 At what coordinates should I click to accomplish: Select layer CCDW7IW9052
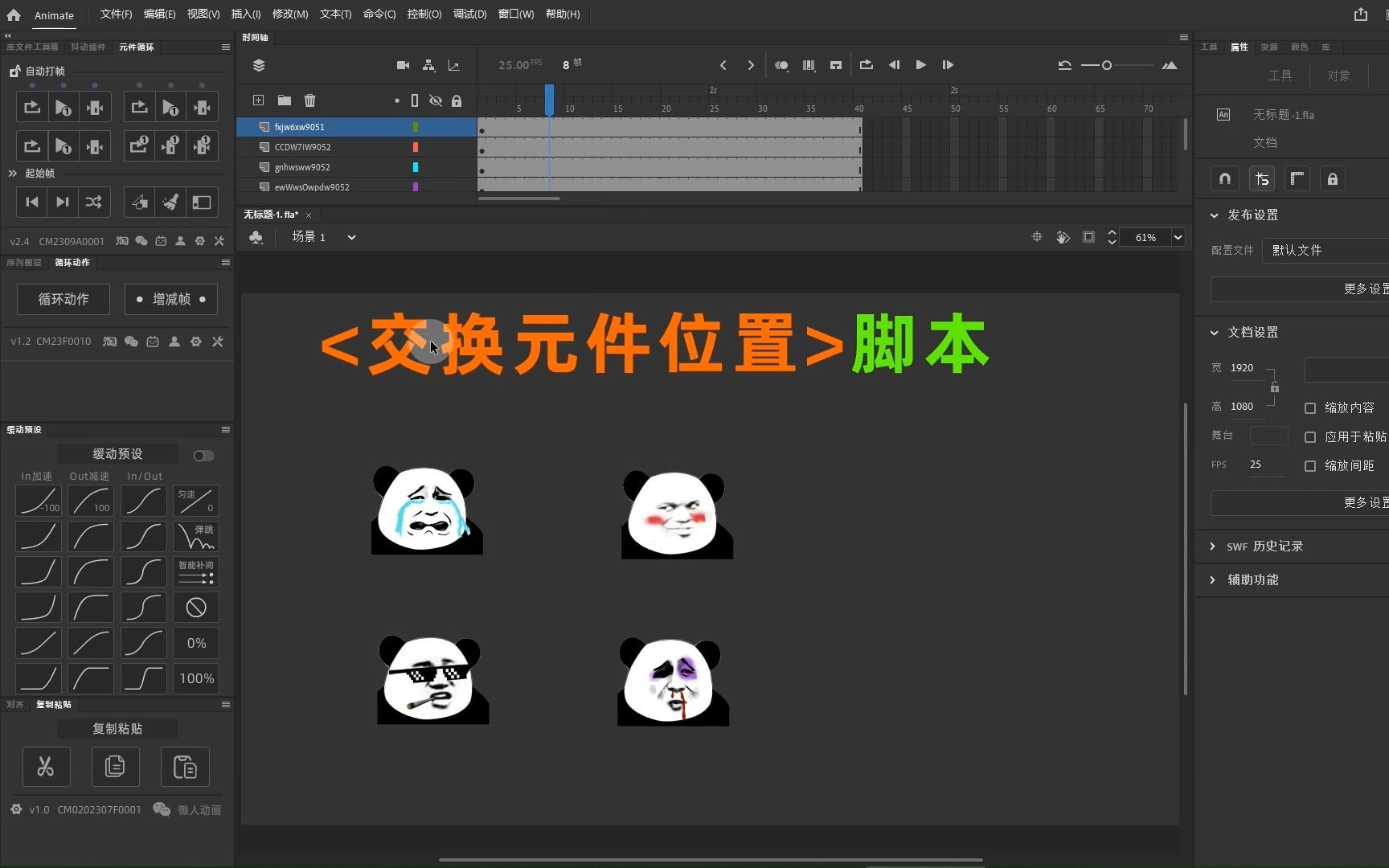click(302, 147)
